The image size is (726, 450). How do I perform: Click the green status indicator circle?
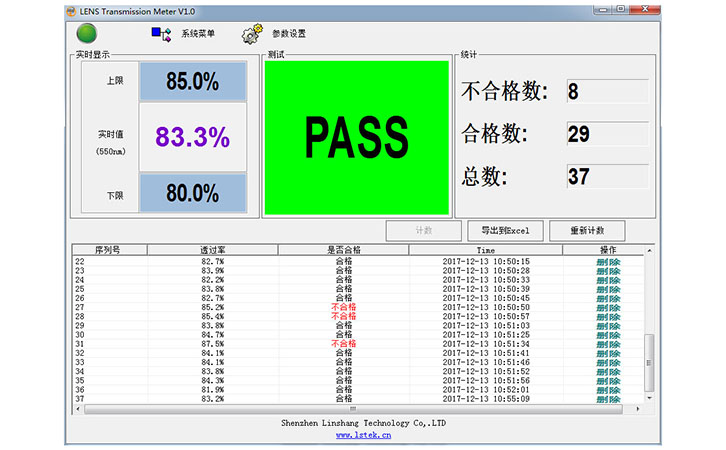click(86, 33)
